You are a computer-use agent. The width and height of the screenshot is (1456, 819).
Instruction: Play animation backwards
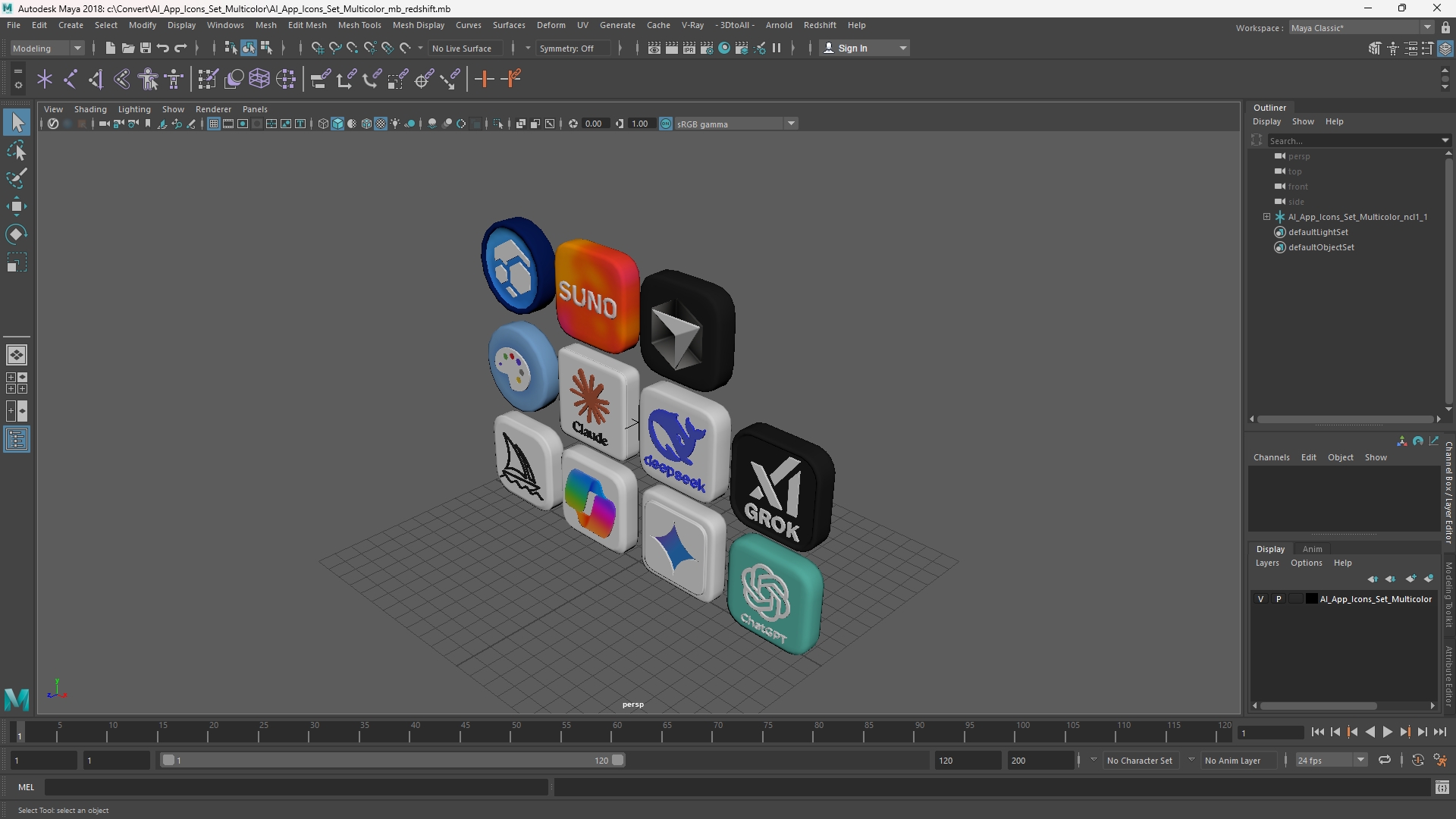1370,733
